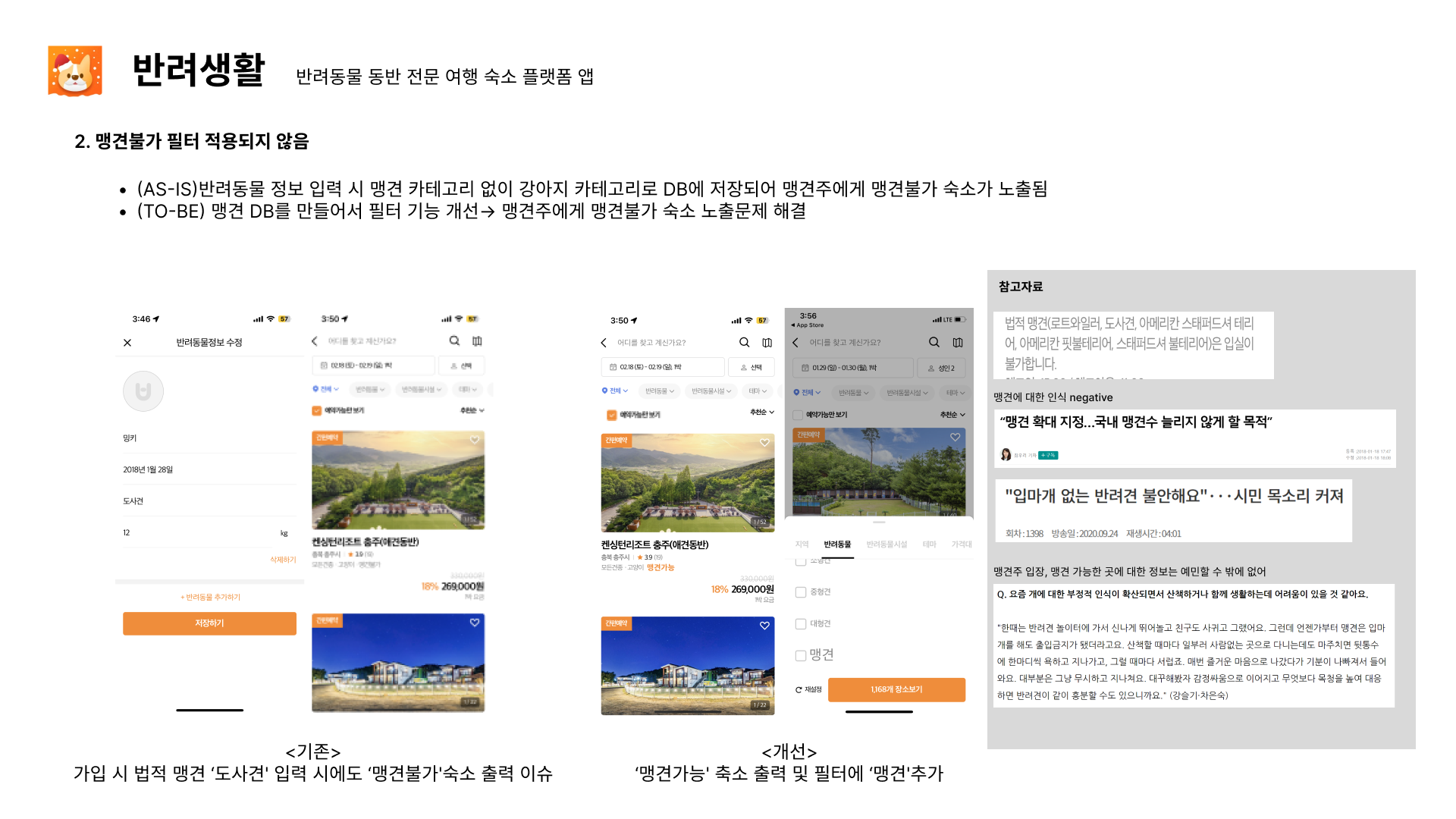Tap the back arrow in the 3:56 screen
The height and width of the screenshot is (819, 1456).
pyautogui.click(x=795, y=343)
